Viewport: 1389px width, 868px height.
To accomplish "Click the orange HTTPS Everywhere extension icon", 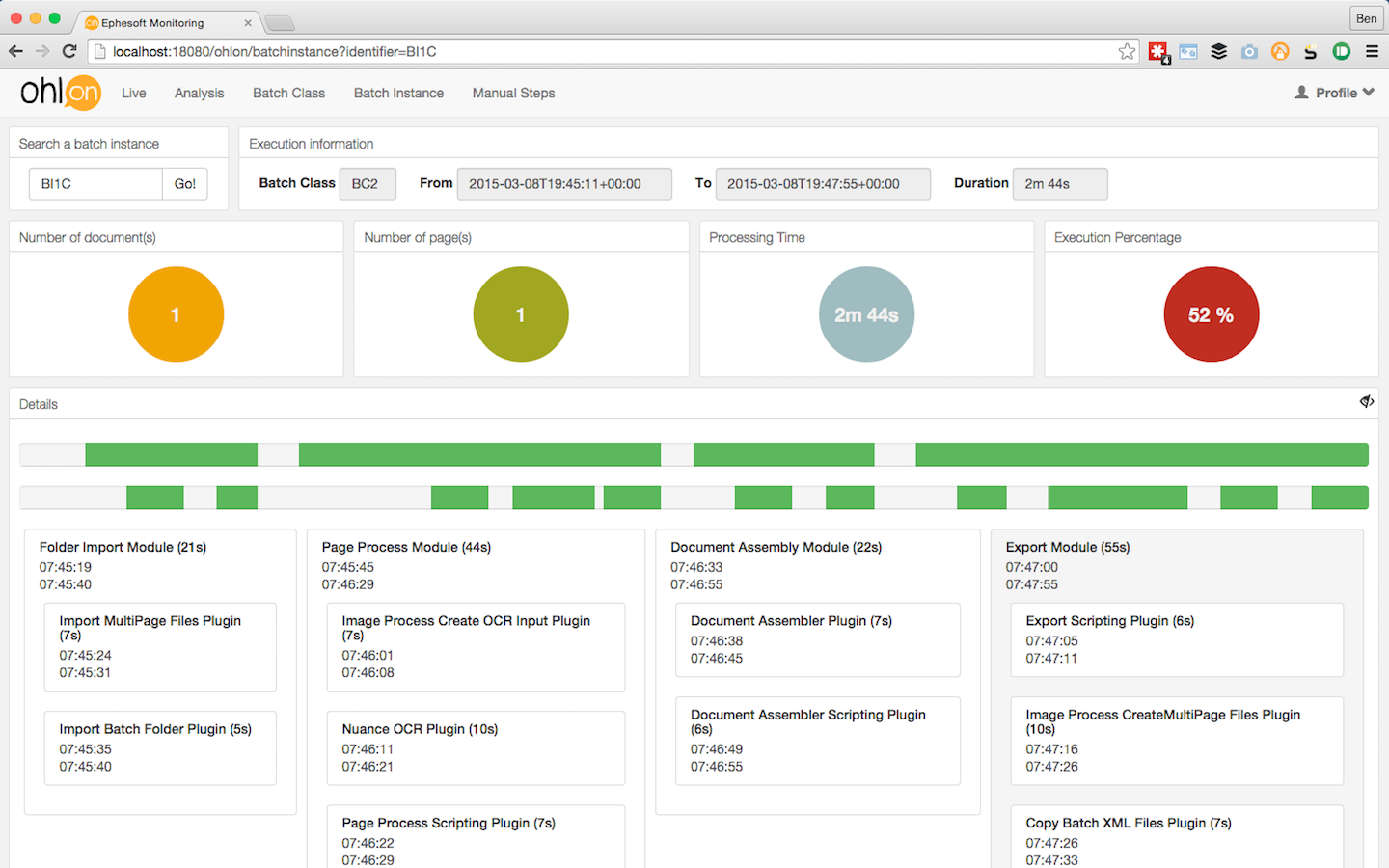I will [x=1280, y=51].
